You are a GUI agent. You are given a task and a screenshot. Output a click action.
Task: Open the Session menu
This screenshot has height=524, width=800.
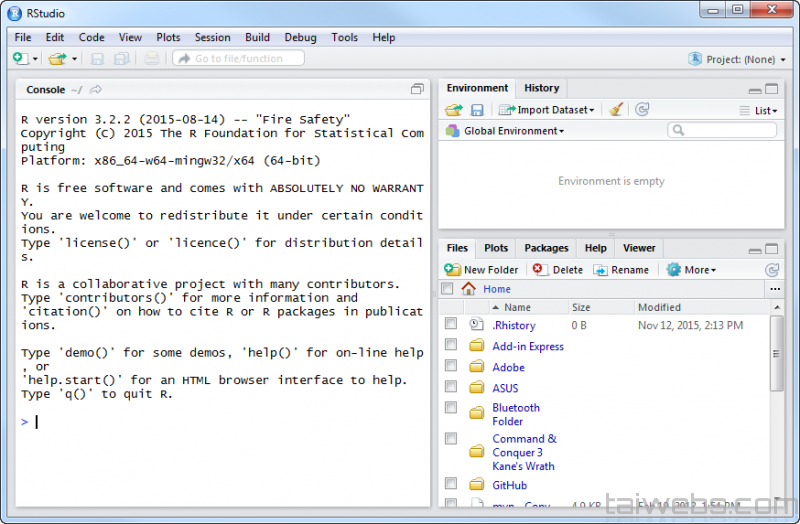pyautogui.click(x=212, y=37)
